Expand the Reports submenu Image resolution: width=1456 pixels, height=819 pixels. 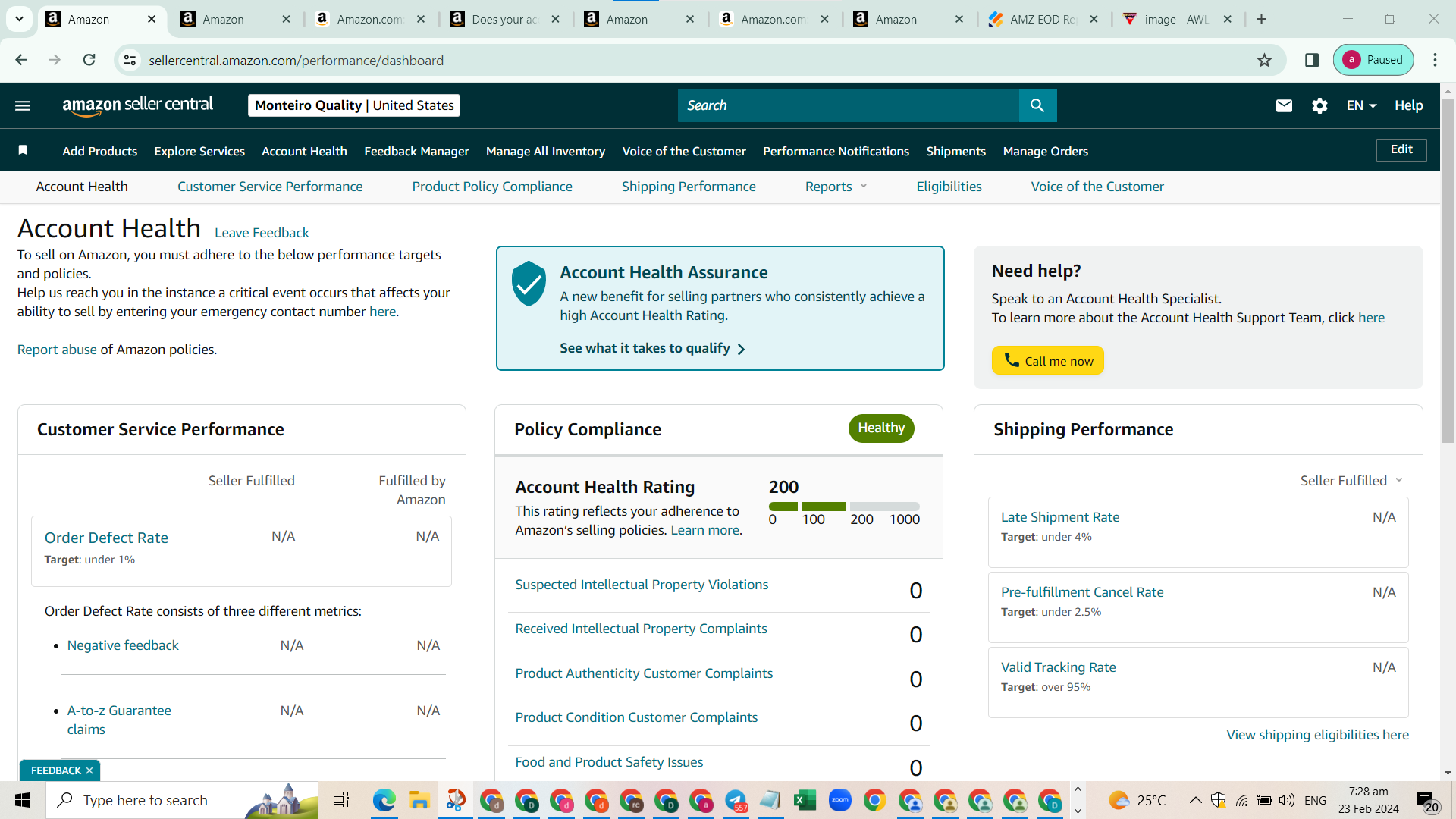(836, 187)
